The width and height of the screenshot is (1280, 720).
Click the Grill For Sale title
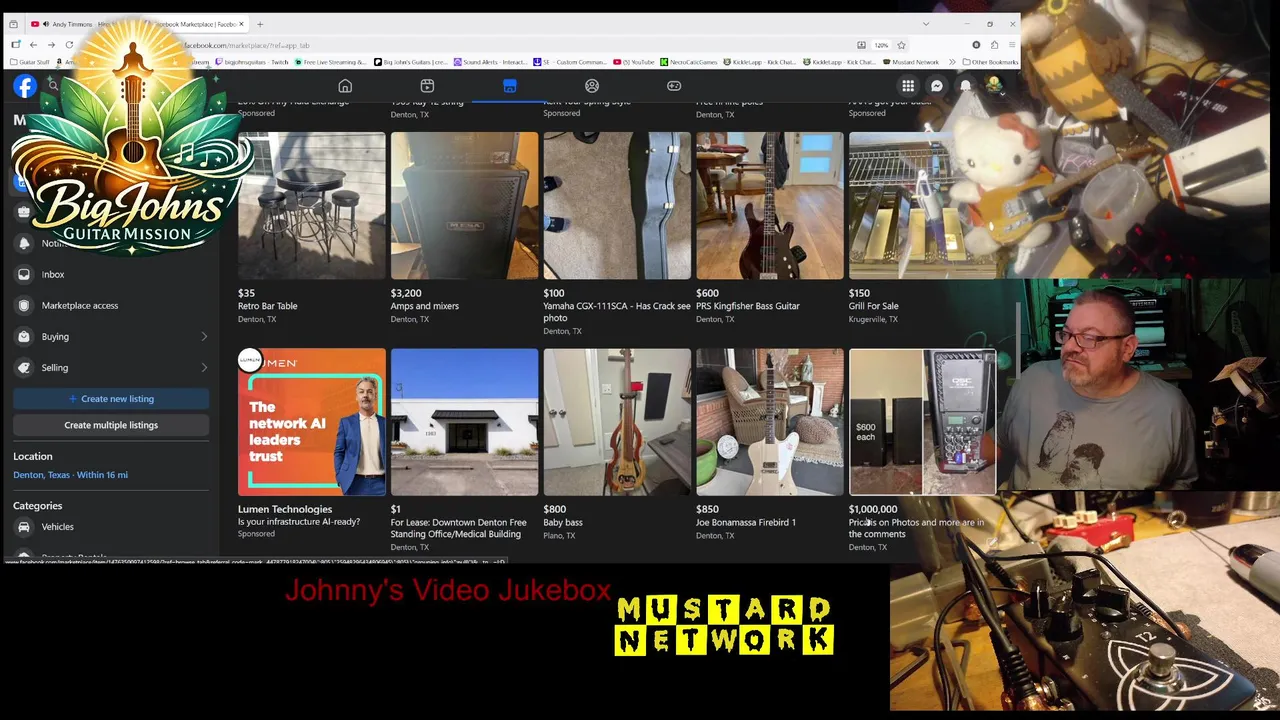tap(874, 306)
